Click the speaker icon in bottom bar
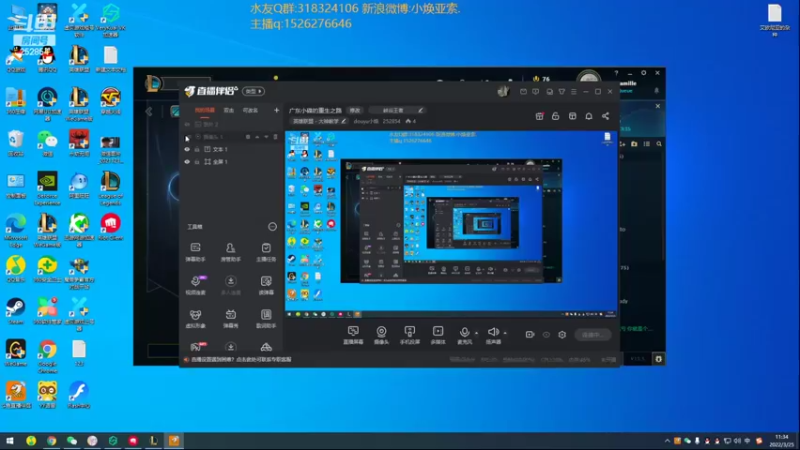This screenshot has width=800, height=450. (x=493, y=332)
